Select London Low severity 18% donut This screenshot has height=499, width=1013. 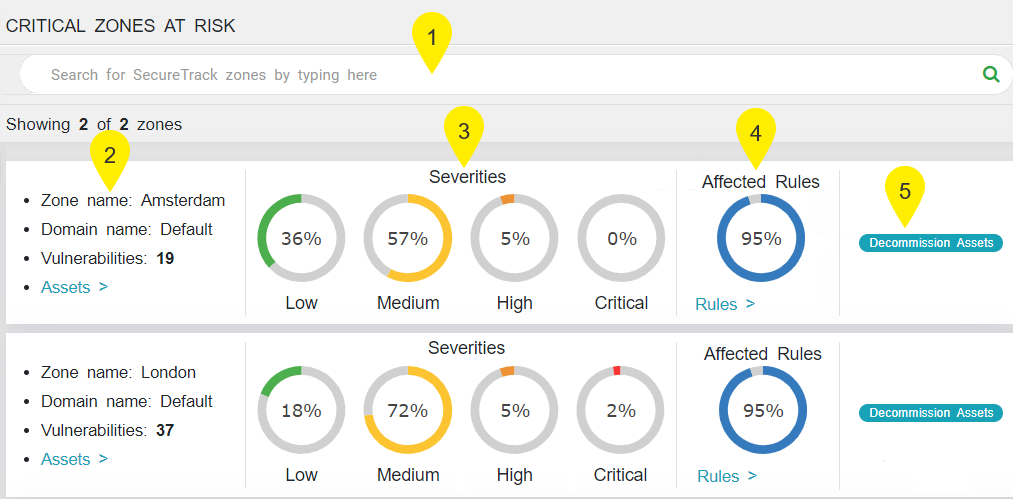pos(301,410)
